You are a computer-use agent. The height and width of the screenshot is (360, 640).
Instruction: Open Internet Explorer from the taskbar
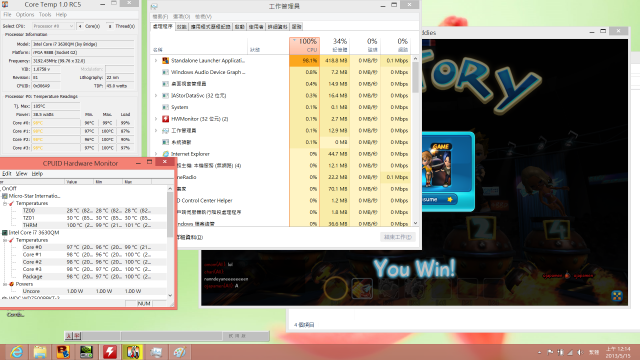coord(17,351)
